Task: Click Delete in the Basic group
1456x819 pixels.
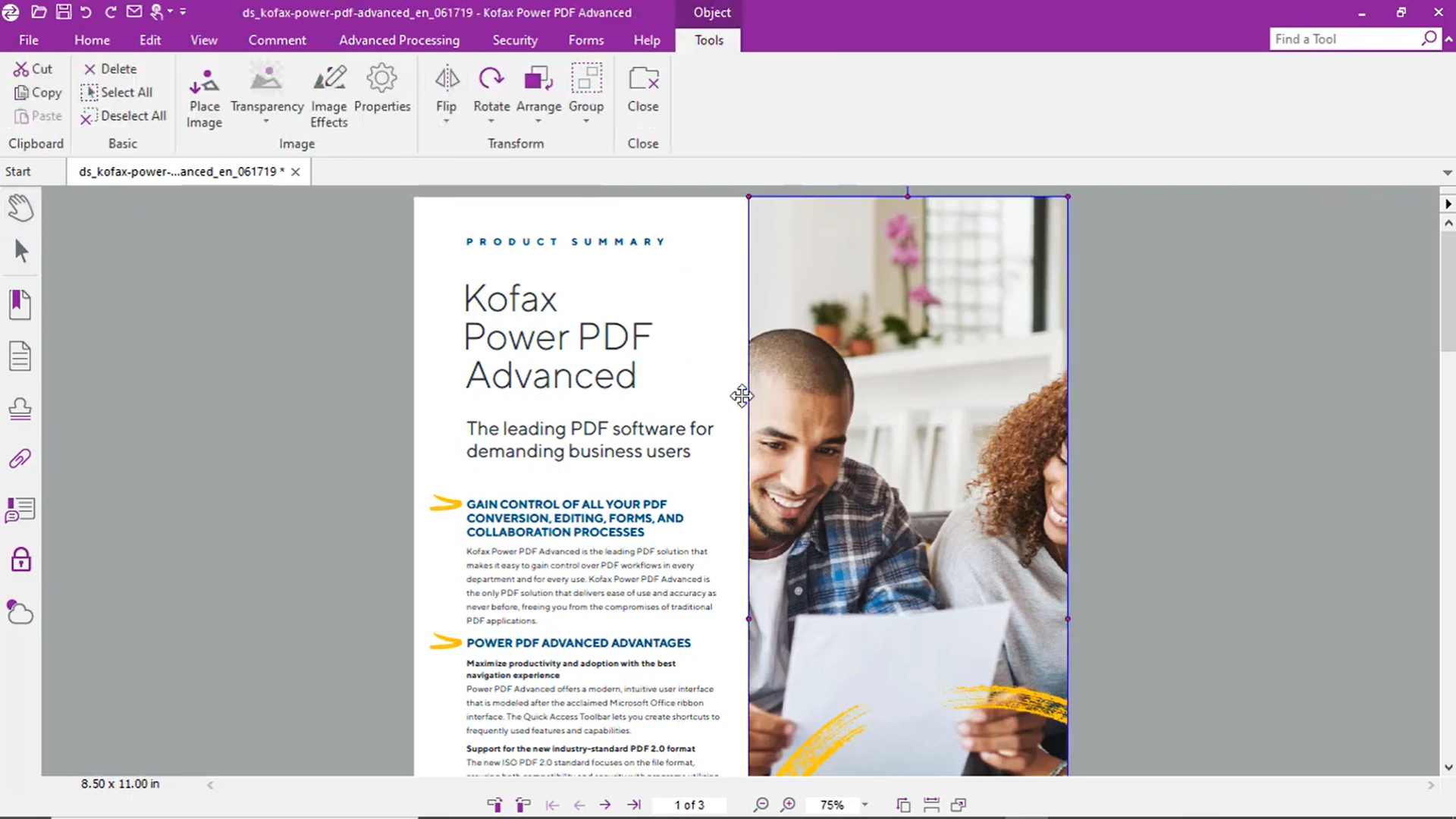Action: click(x=110, y=69)
